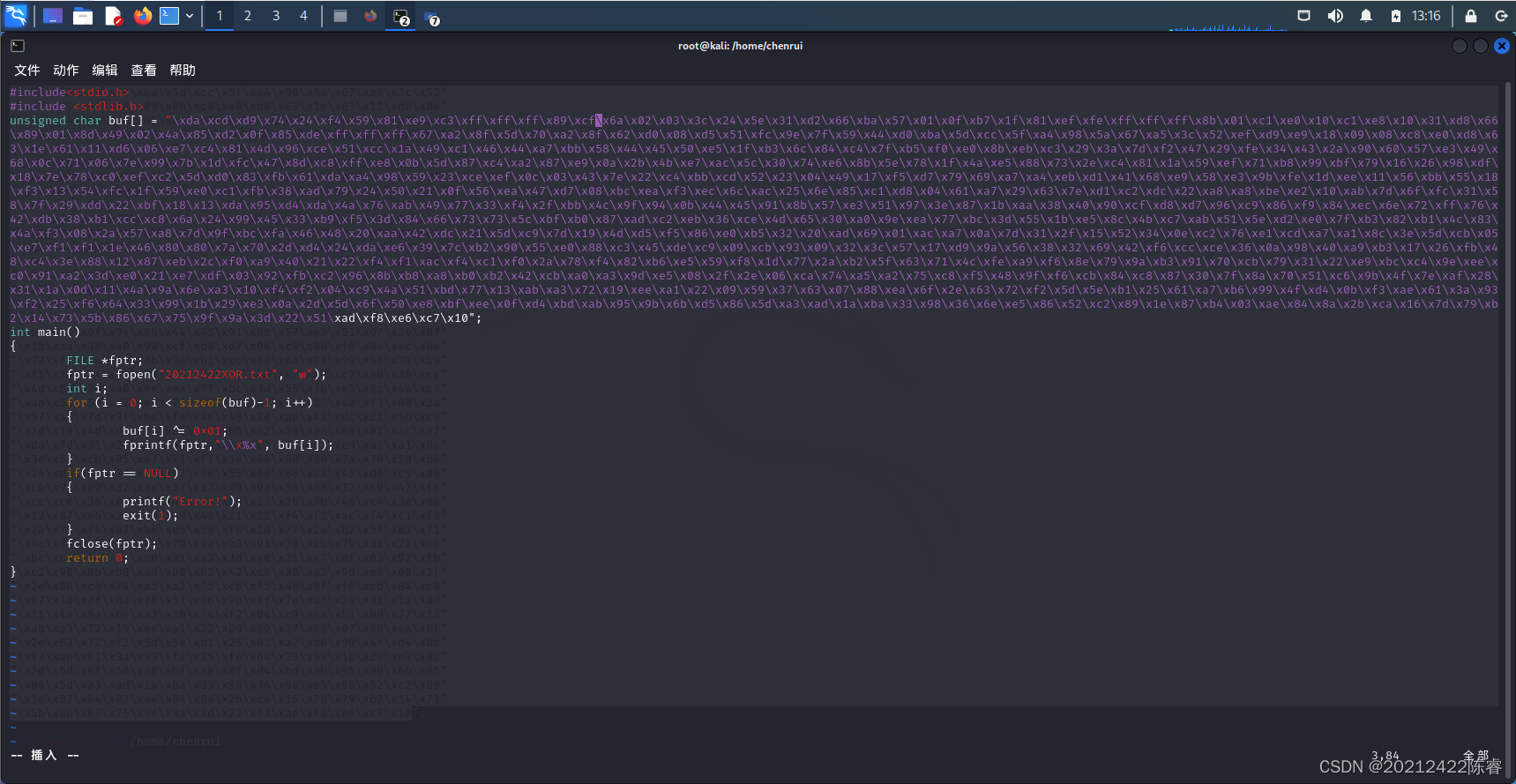Click the window title 'root@kali: /home/chenrui'
Image resolution: width=1516 pixels, height=784 pixels.
pyautogui.click(x=740, y=46)
